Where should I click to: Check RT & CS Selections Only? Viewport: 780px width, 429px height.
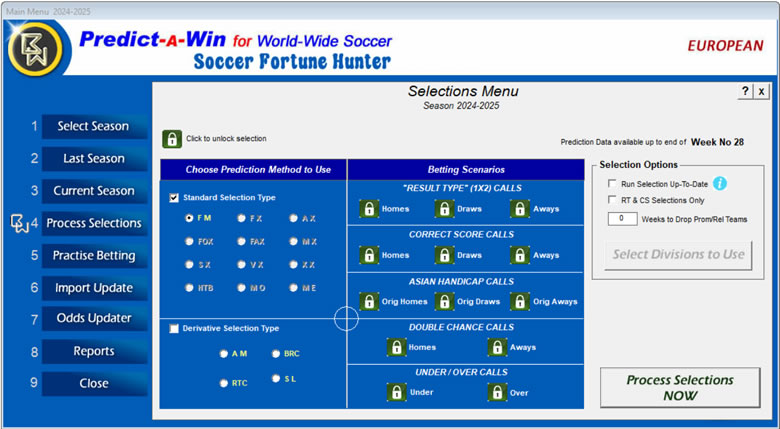[x=612, y=200]
